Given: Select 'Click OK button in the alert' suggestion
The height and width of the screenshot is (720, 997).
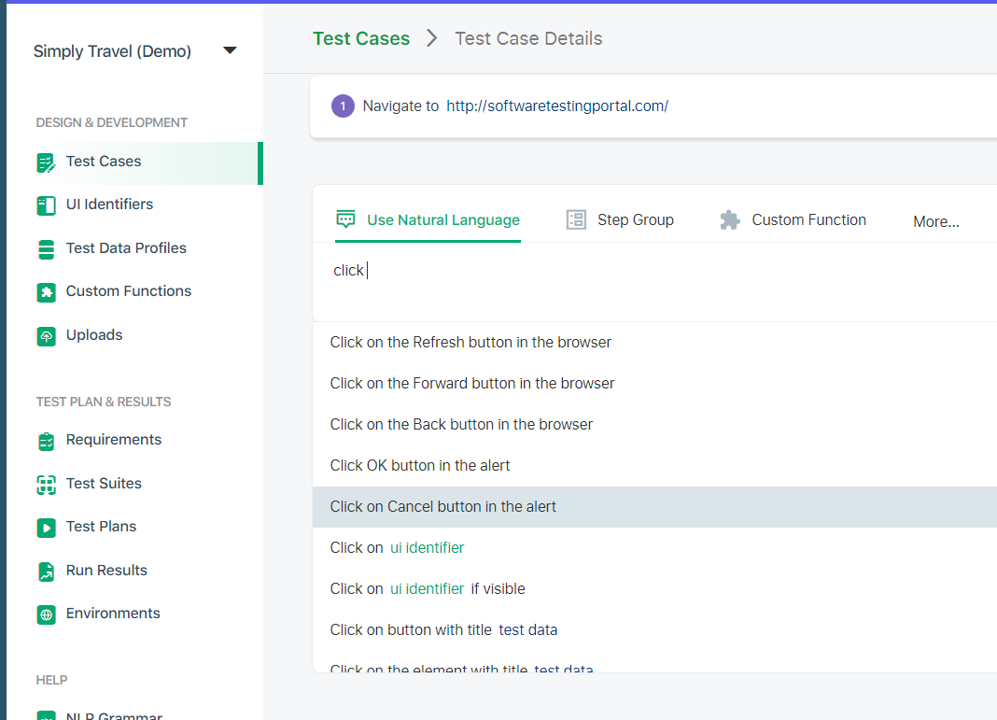Looking at the screenshot, I should 655,466.
